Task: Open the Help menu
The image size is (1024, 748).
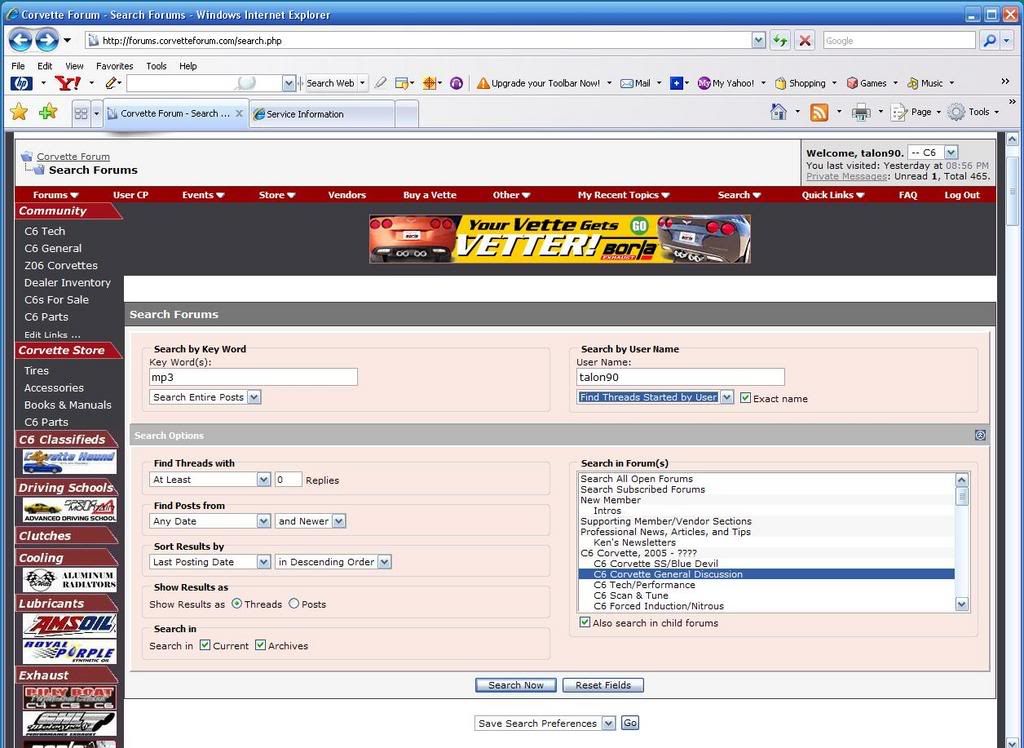Action: point(188,66)
